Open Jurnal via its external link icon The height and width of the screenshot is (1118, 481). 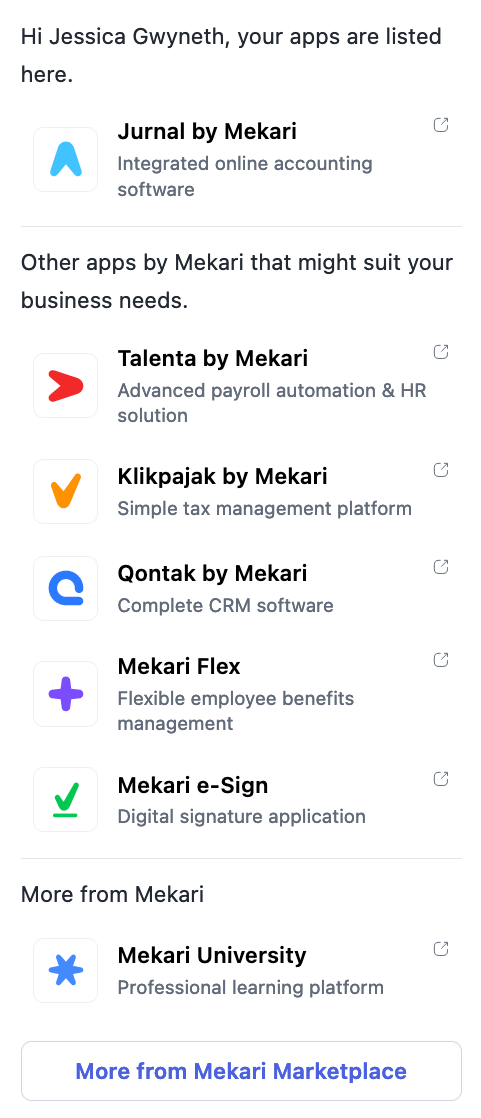point(441,125)
